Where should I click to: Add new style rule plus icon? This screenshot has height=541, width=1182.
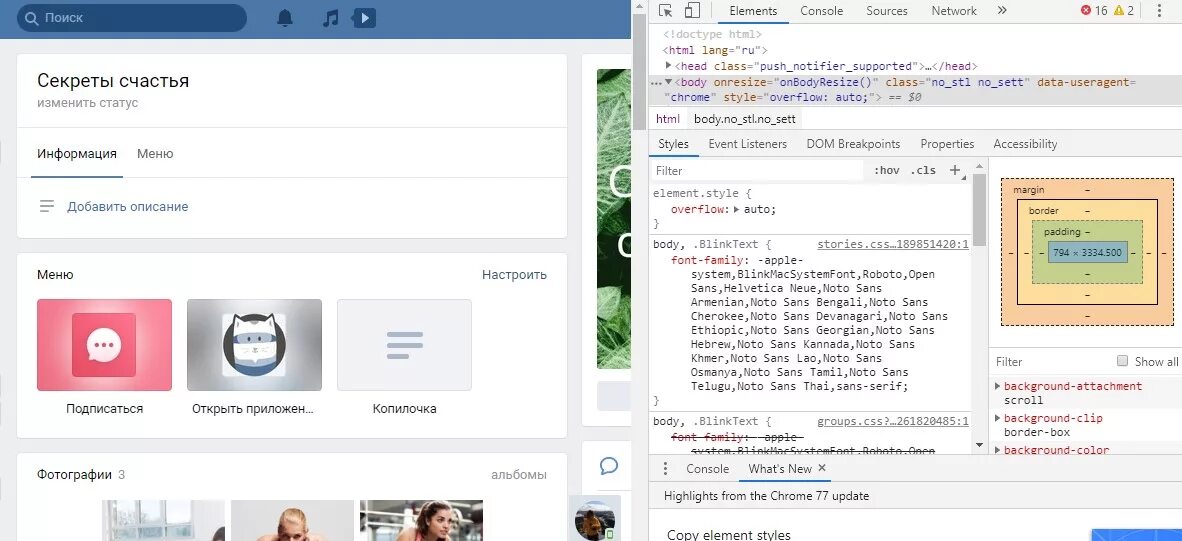(955, 170)
